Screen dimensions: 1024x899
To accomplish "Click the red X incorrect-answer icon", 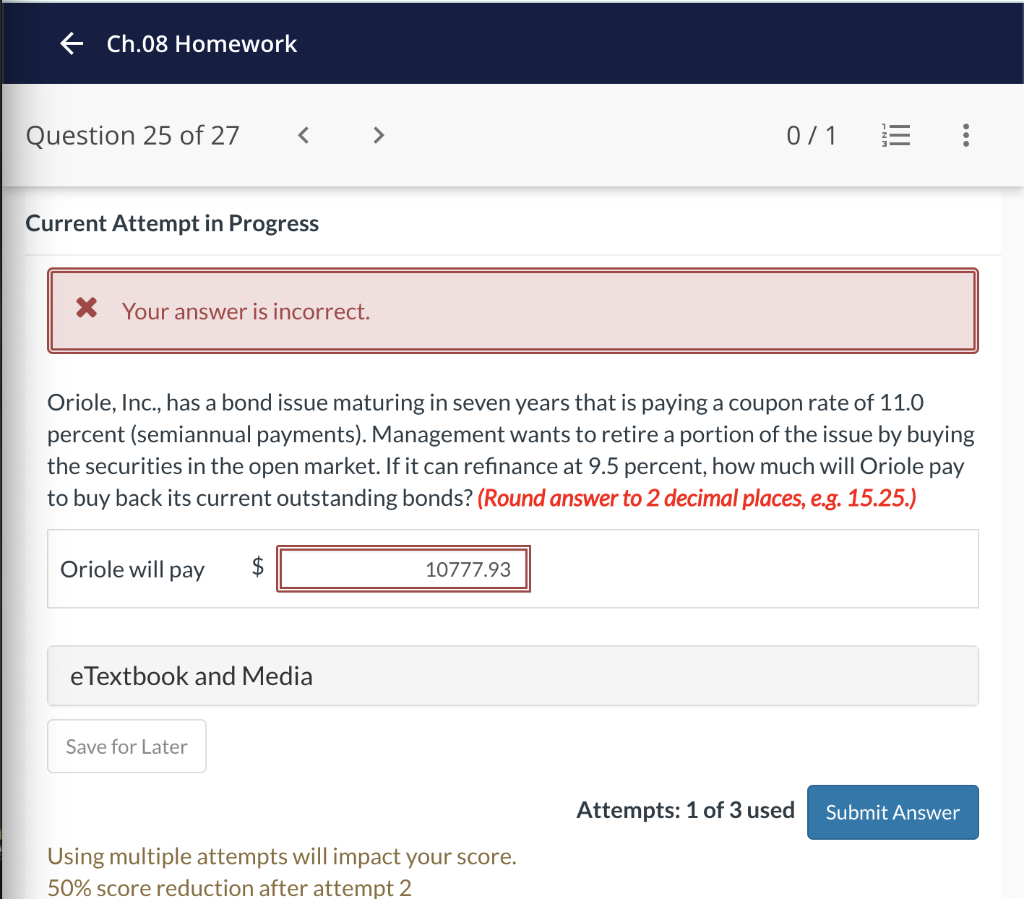I will [86, 310].
